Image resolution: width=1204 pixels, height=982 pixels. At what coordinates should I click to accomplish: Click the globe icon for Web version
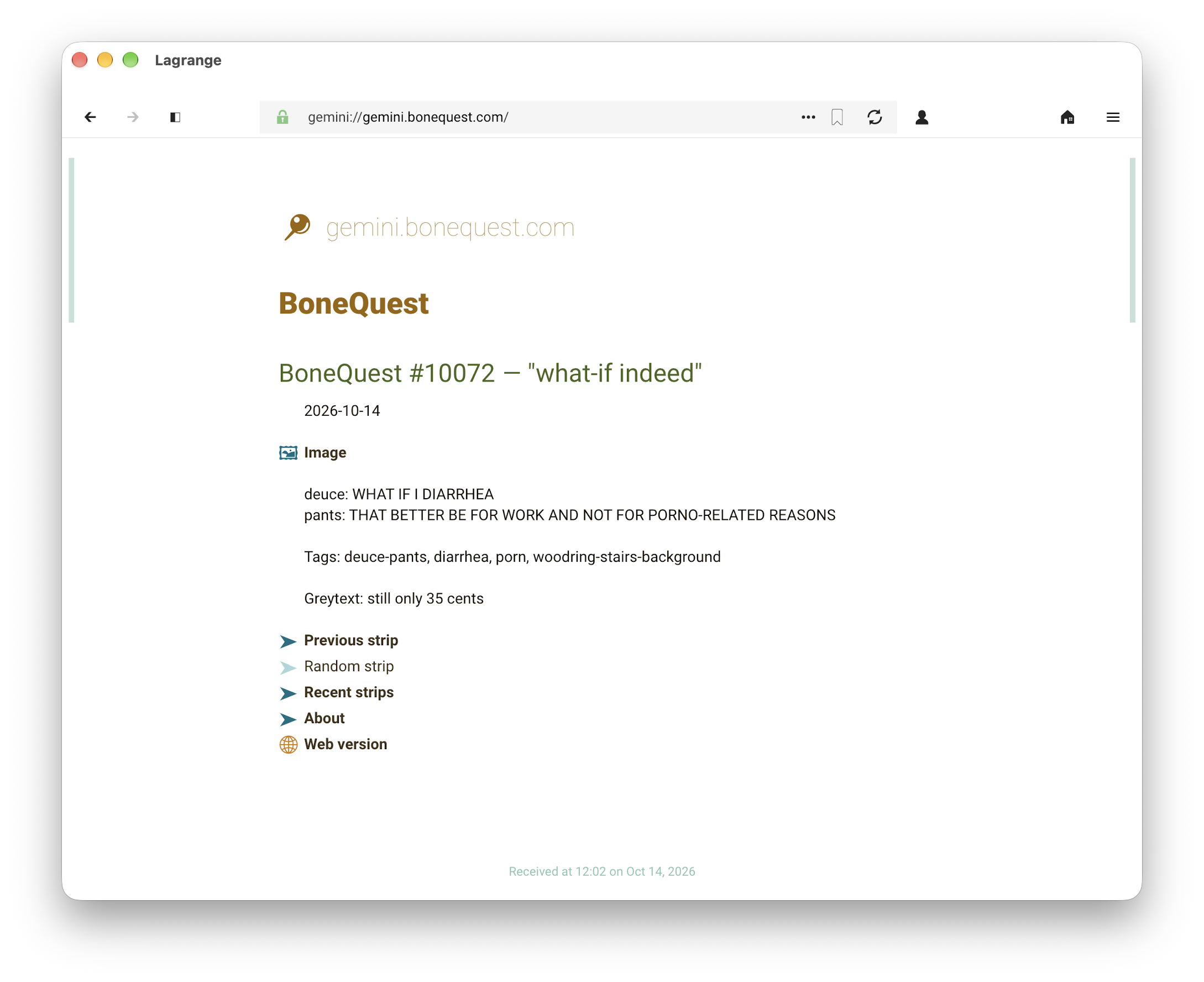(289, 744)
